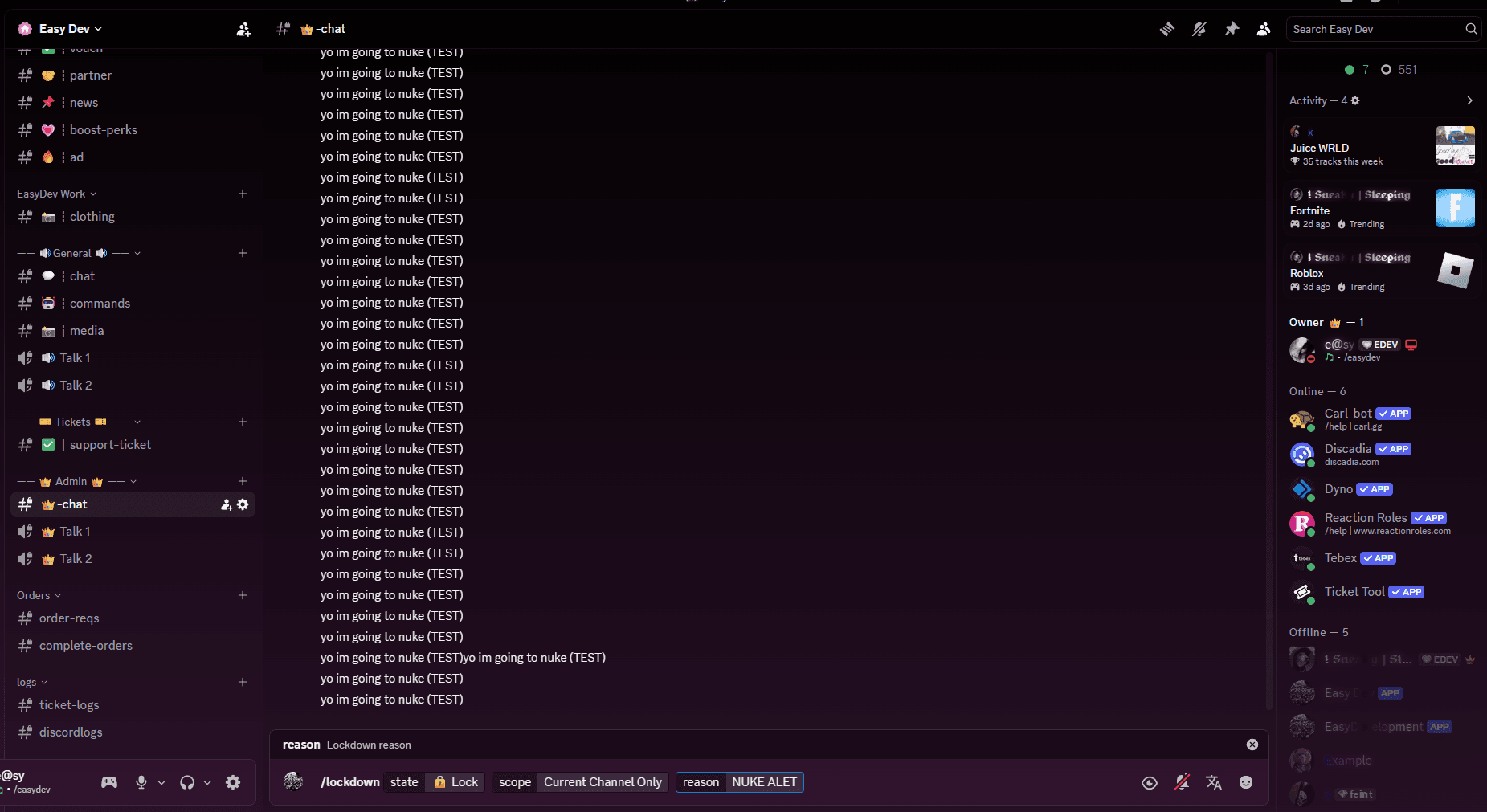The width and height of the screenshot is (1487, 812).
Task: Open the emoji picker in message bar
Action: 1246,782
